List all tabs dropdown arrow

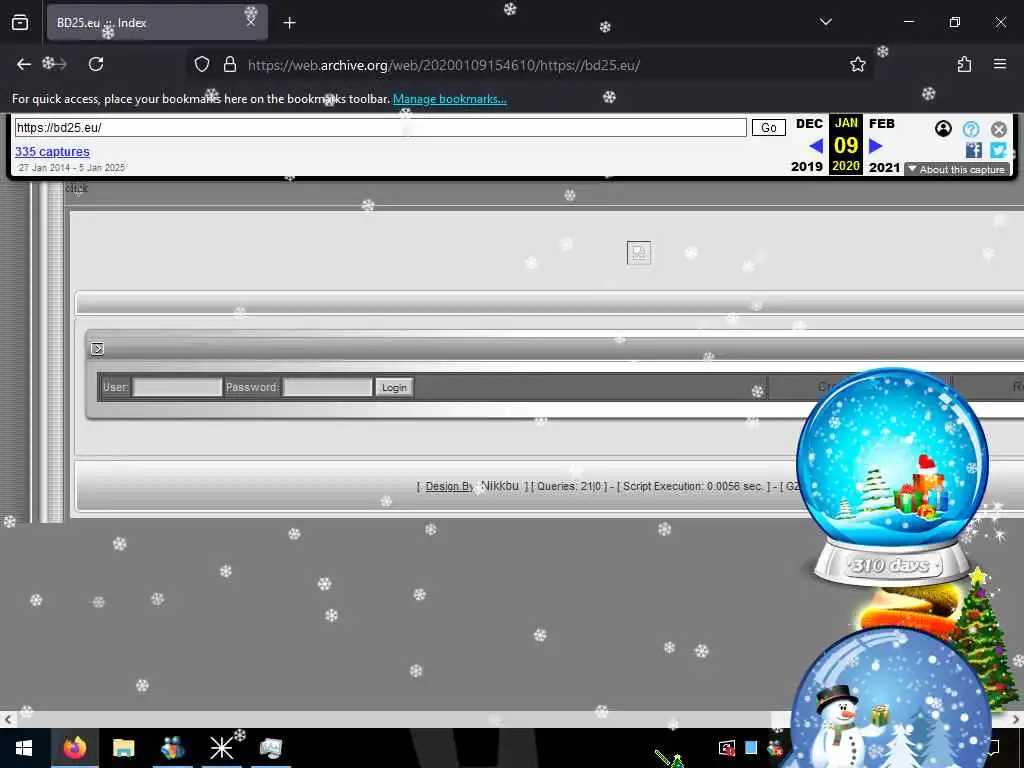(x=825, y=22)
